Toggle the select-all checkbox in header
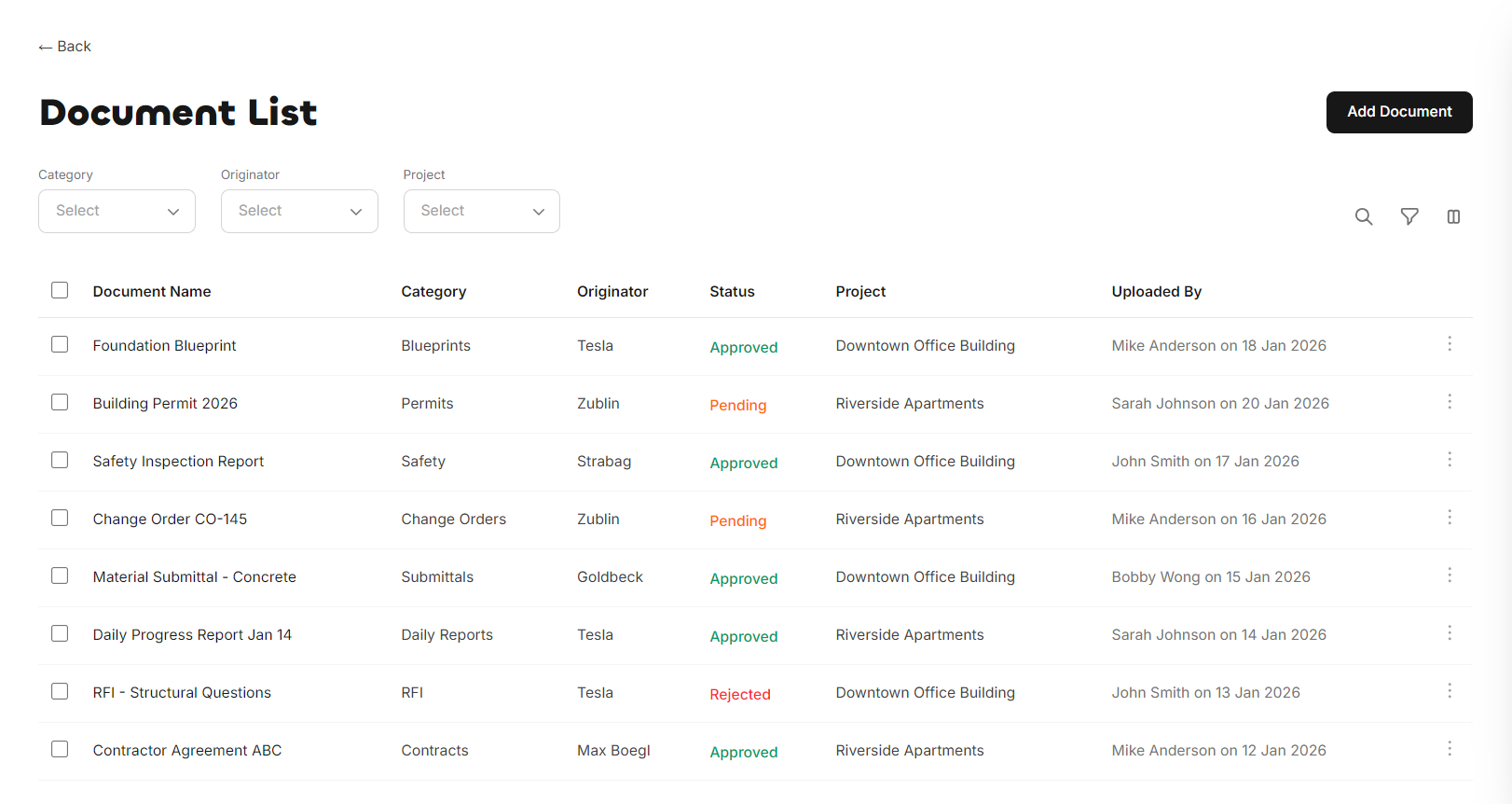This screenshot has height=804, width=1512. pyautogui.click(x=60, y=290)
